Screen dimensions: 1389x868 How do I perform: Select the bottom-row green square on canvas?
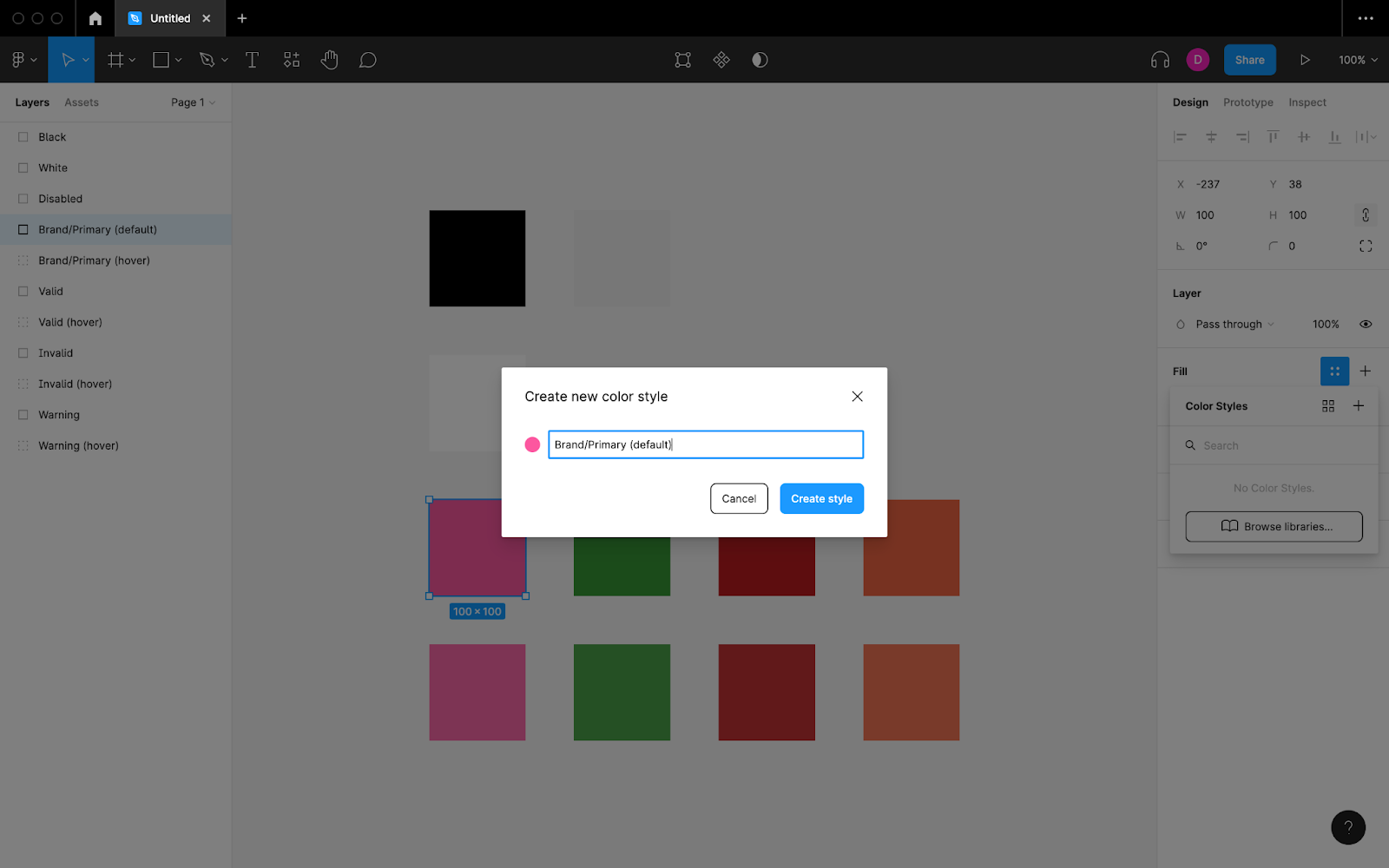coord(622,693)
